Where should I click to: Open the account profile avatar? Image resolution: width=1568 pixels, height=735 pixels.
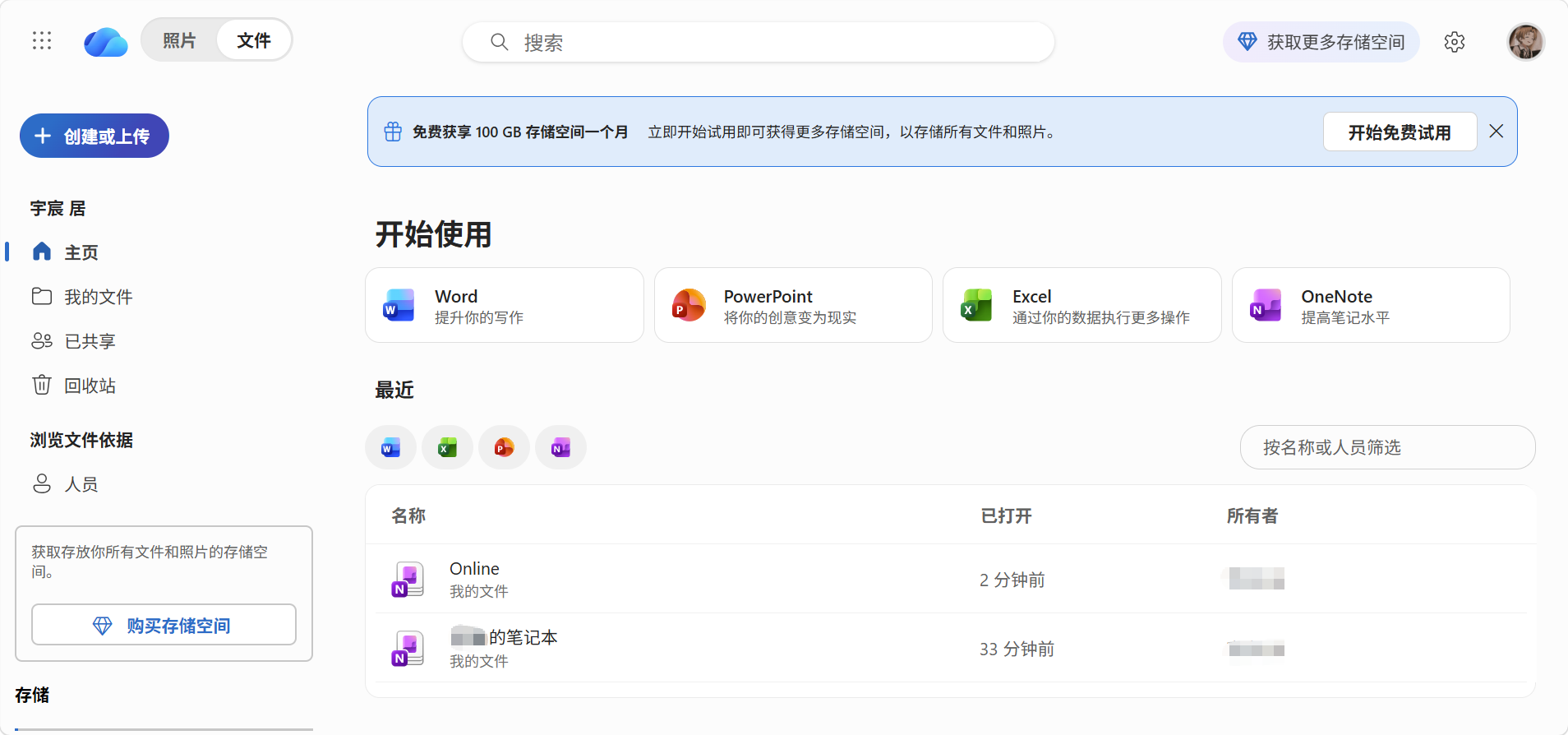(1526, 41)
